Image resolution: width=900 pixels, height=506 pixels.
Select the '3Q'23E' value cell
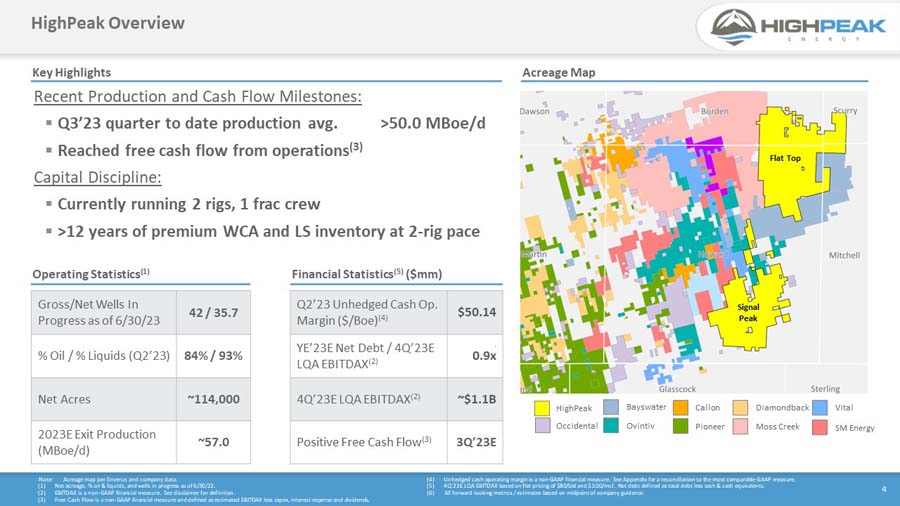pos(475,442)
